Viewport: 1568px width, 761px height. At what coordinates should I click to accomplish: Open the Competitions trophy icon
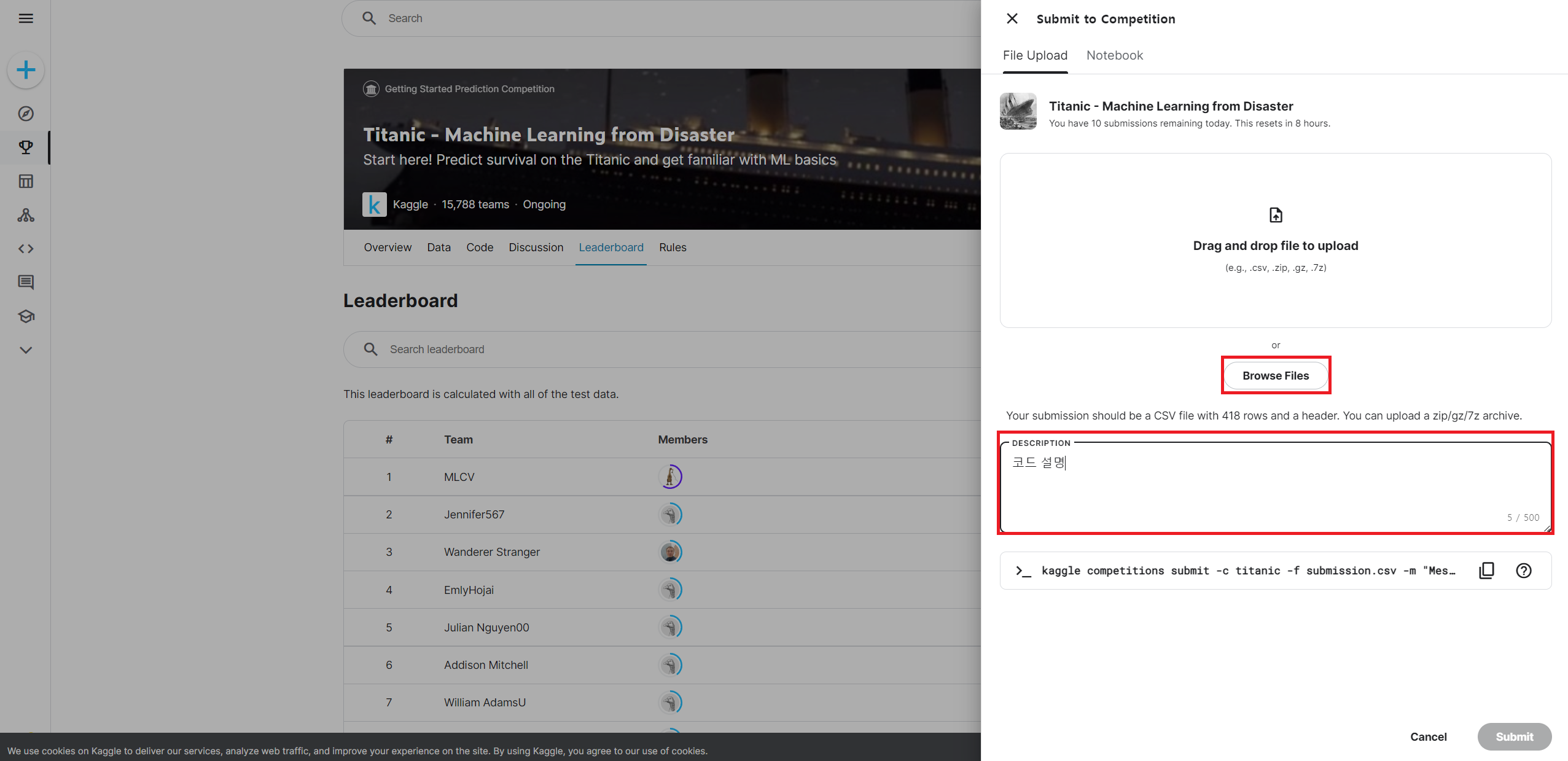(26, 147)
